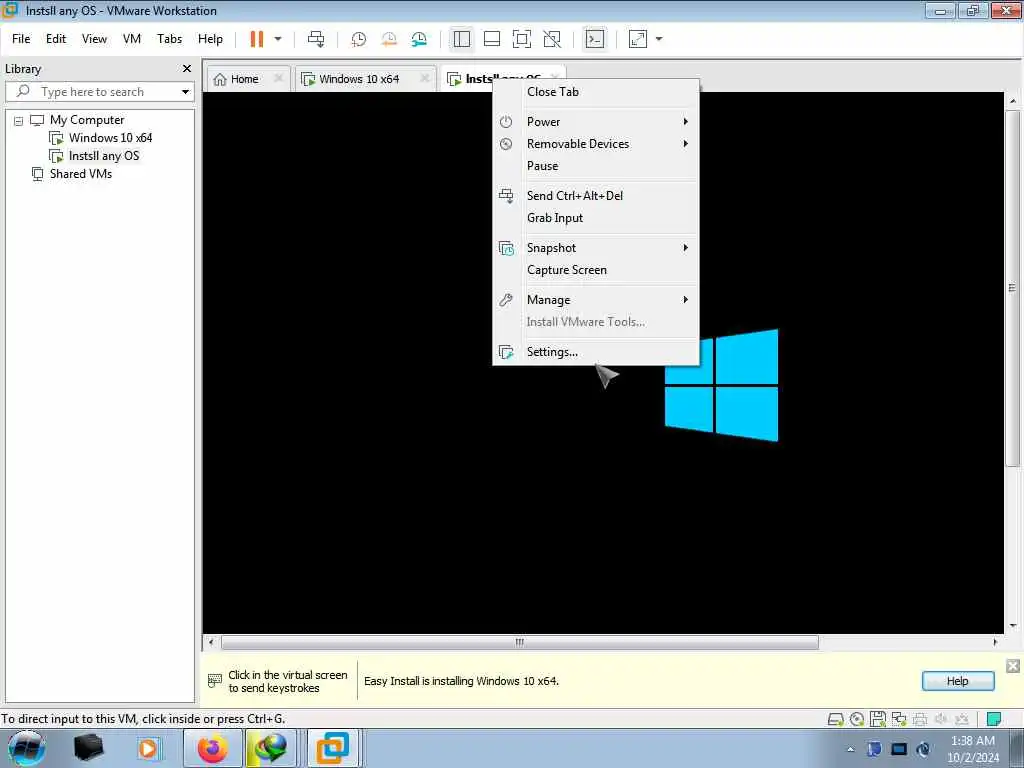This screenshot has height=768, width=1024.
Task: Toggle the console view toolbar icon
Action: [594, 39]
